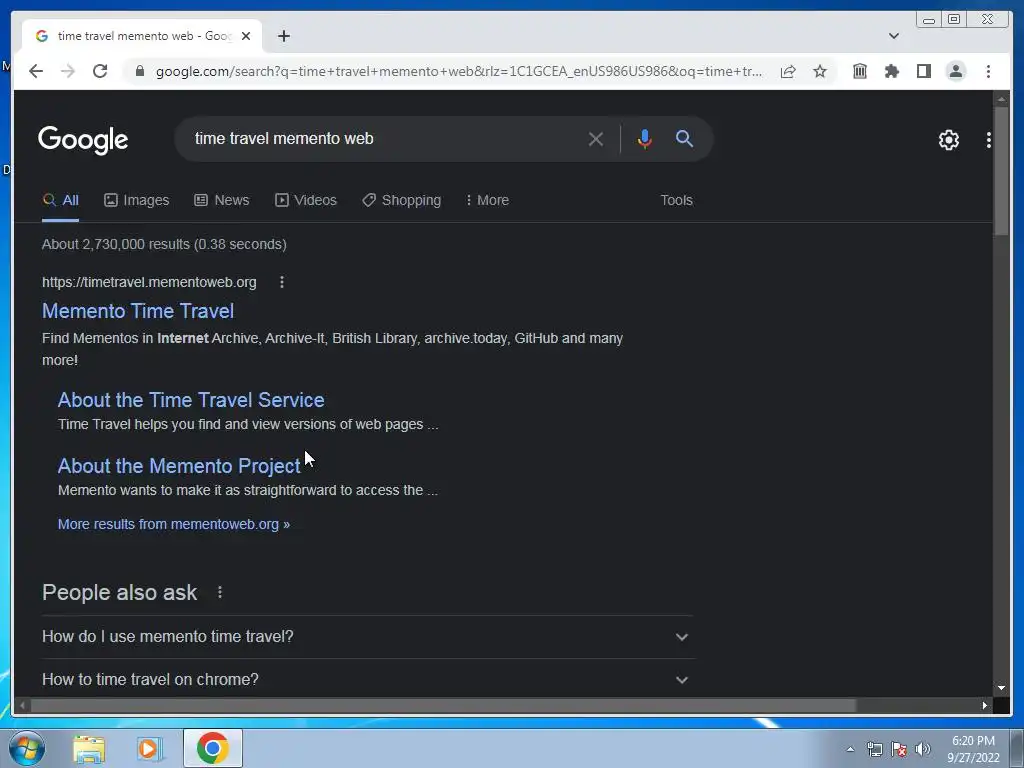The image size is (1024, 768).
Task: Switch to the News tab
Action: click(x=222, y=200)
